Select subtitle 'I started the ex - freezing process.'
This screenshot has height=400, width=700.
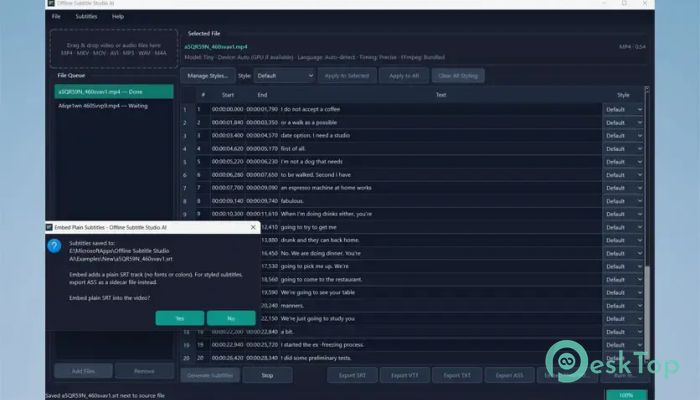(322, 345)
